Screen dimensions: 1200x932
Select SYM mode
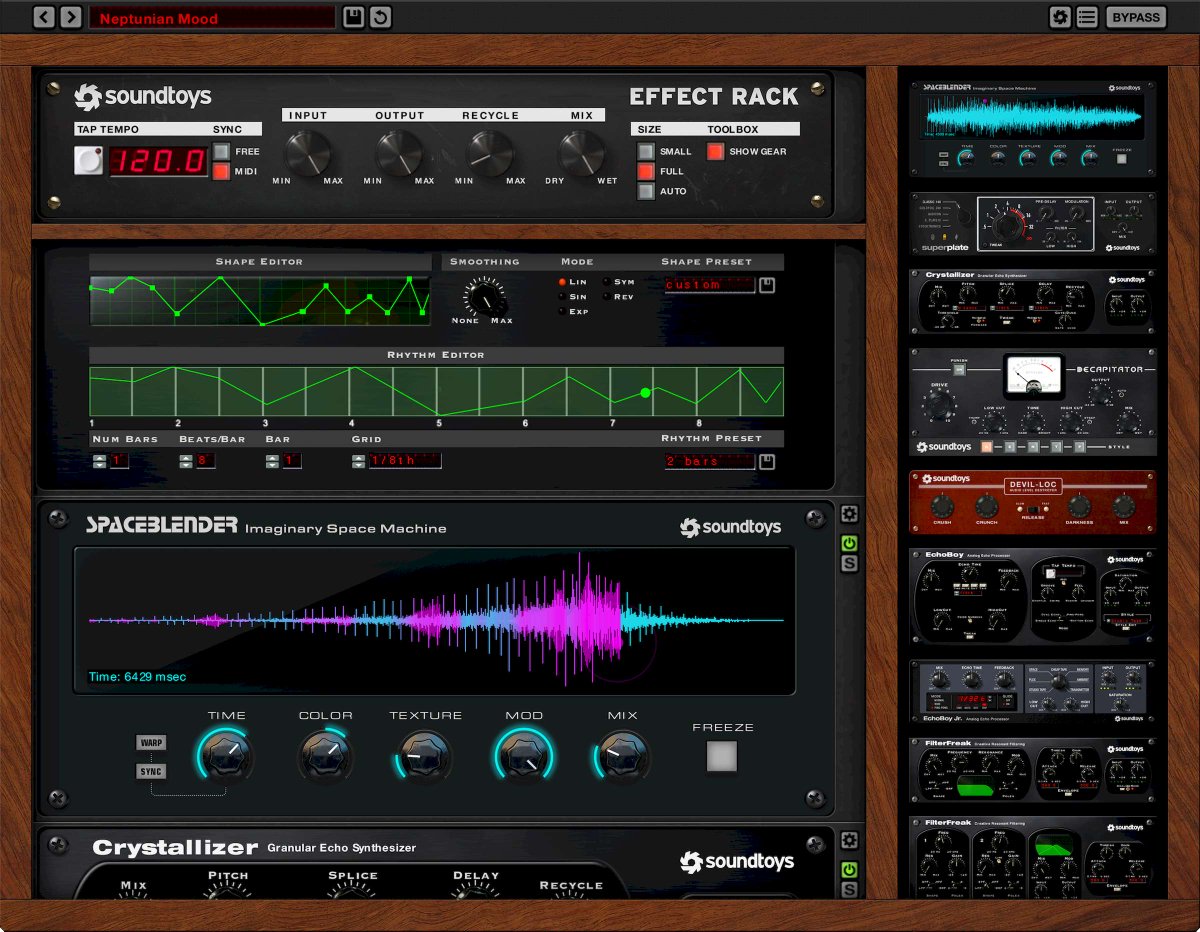(607, 283)
